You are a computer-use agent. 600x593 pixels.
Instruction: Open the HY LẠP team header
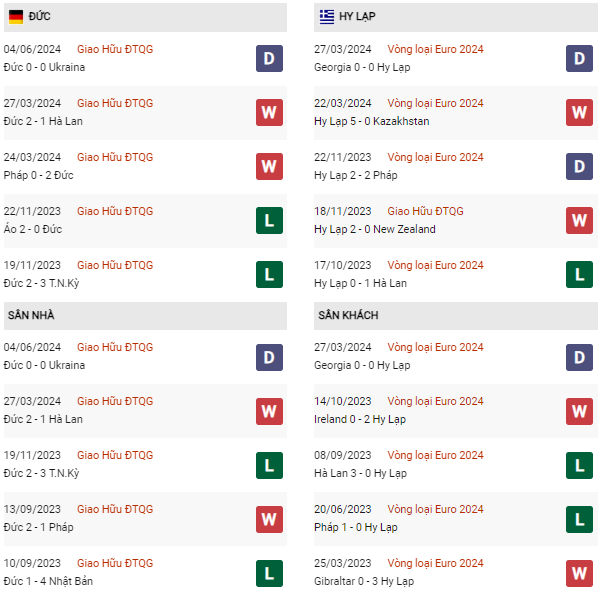358,17
